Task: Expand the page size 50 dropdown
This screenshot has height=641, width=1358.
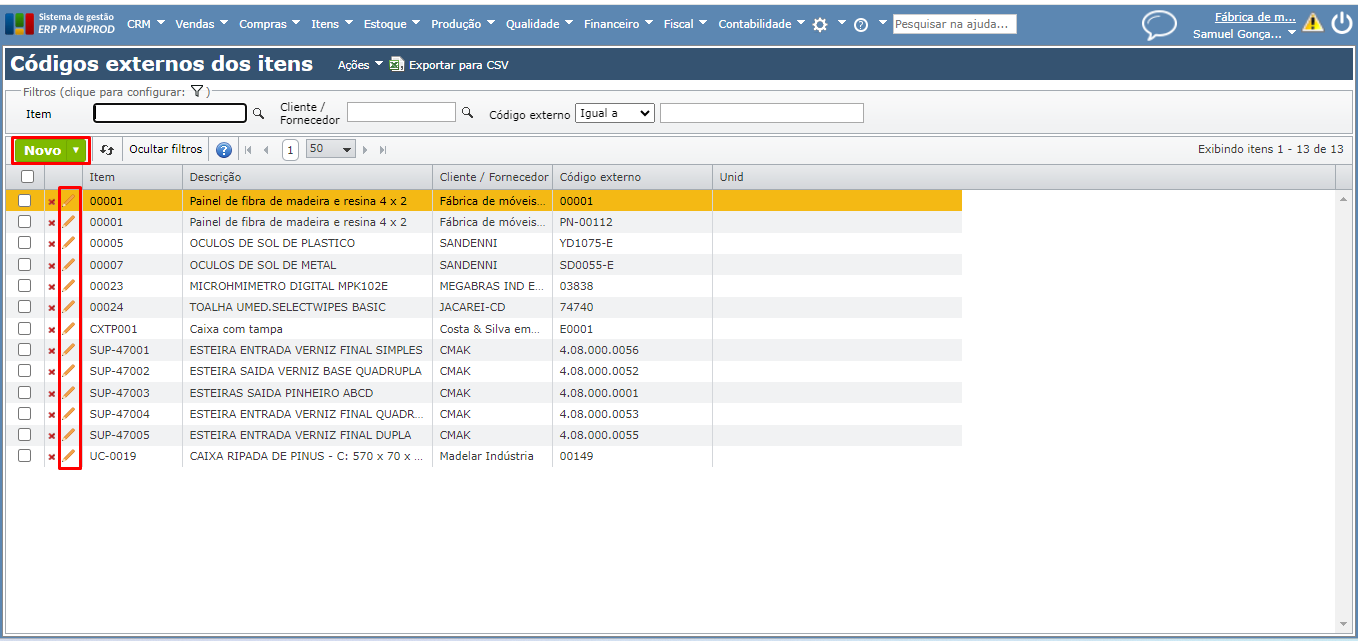Action: (x=331, y=149)
